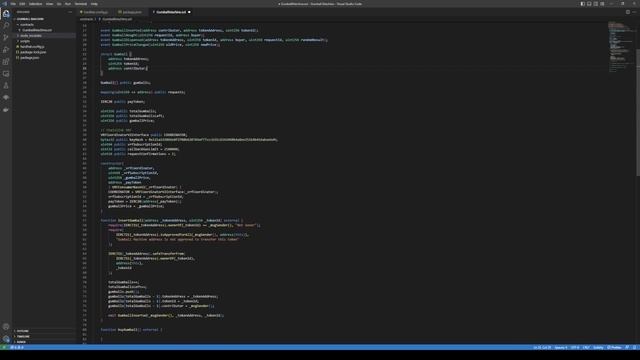Open the Run and Debug view

(6, 50)
